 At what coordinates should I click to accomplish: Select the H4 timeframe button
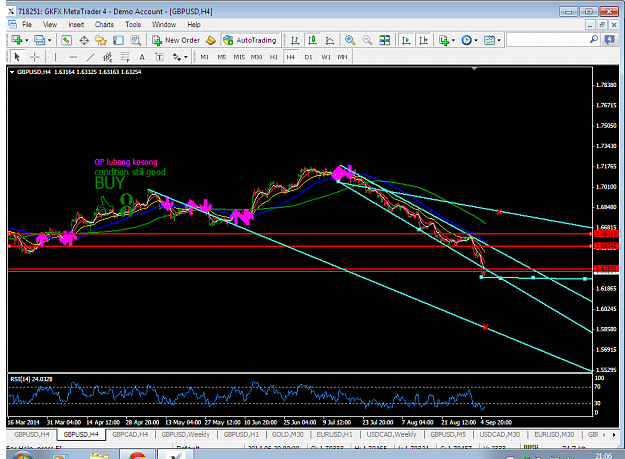point(291,57)
